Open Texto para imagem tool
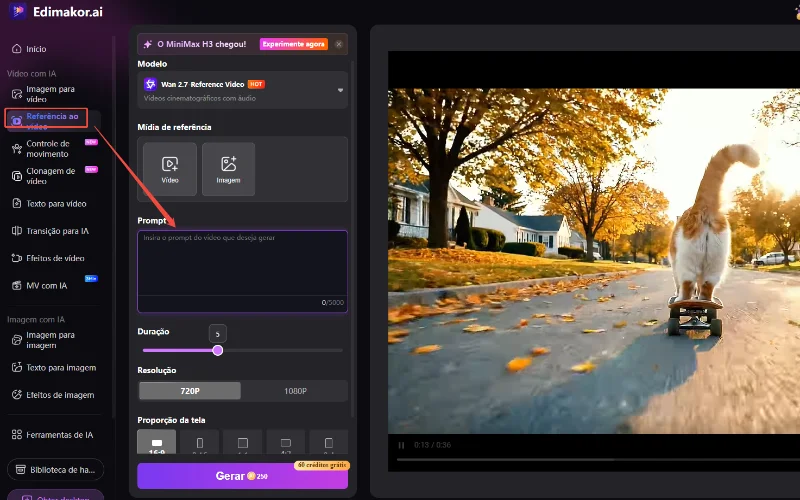The image size is (800, 500). point(54,367)
